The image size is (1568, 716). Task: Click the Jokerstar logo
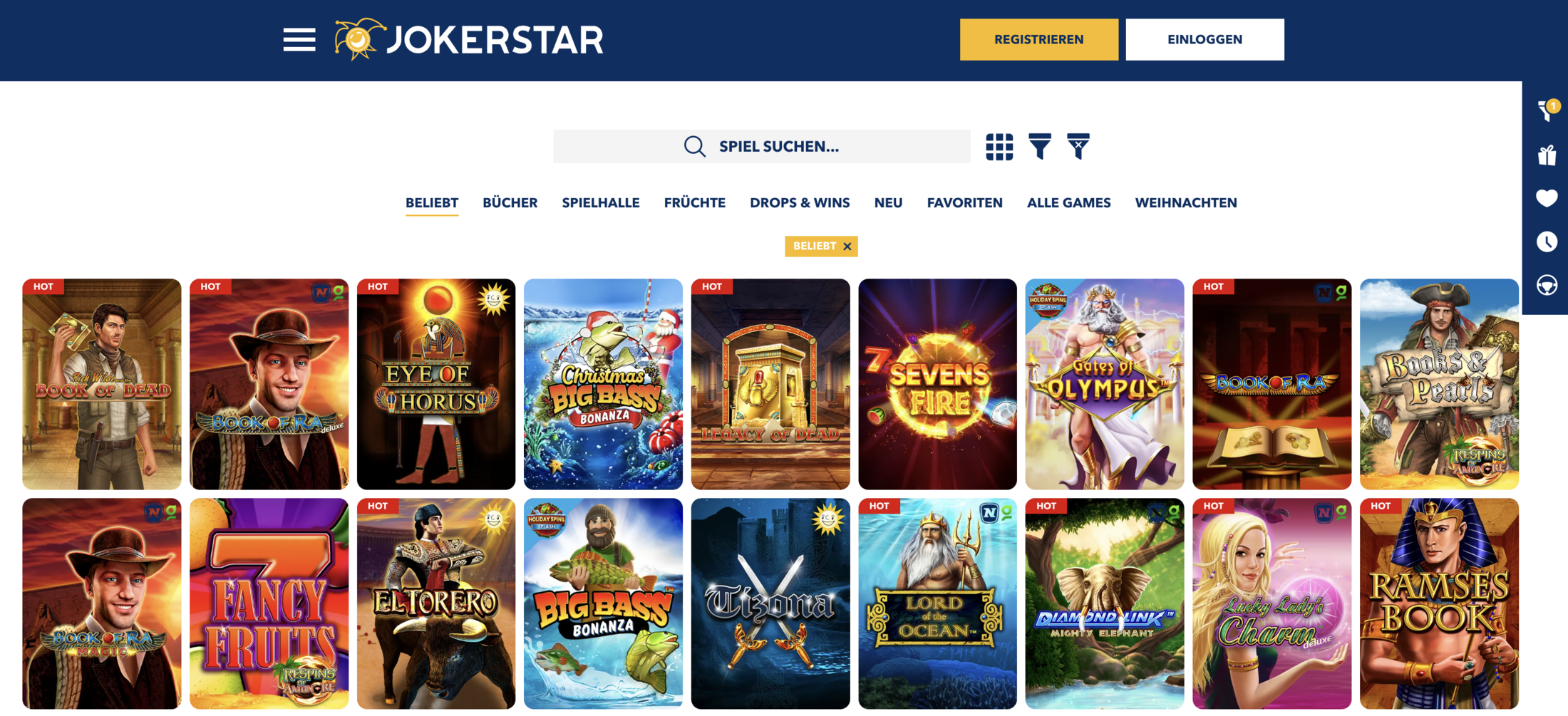click(469, 39)
